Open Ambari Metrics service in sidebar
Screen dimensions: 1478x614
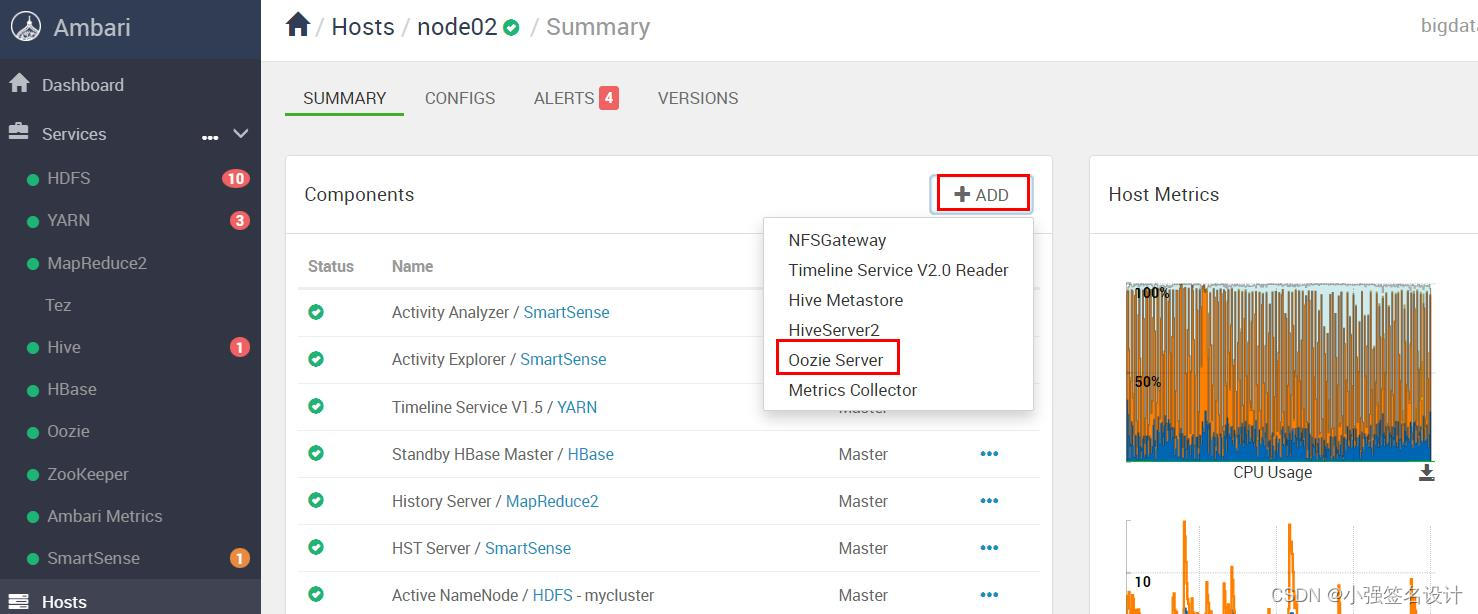coord(105,516)
